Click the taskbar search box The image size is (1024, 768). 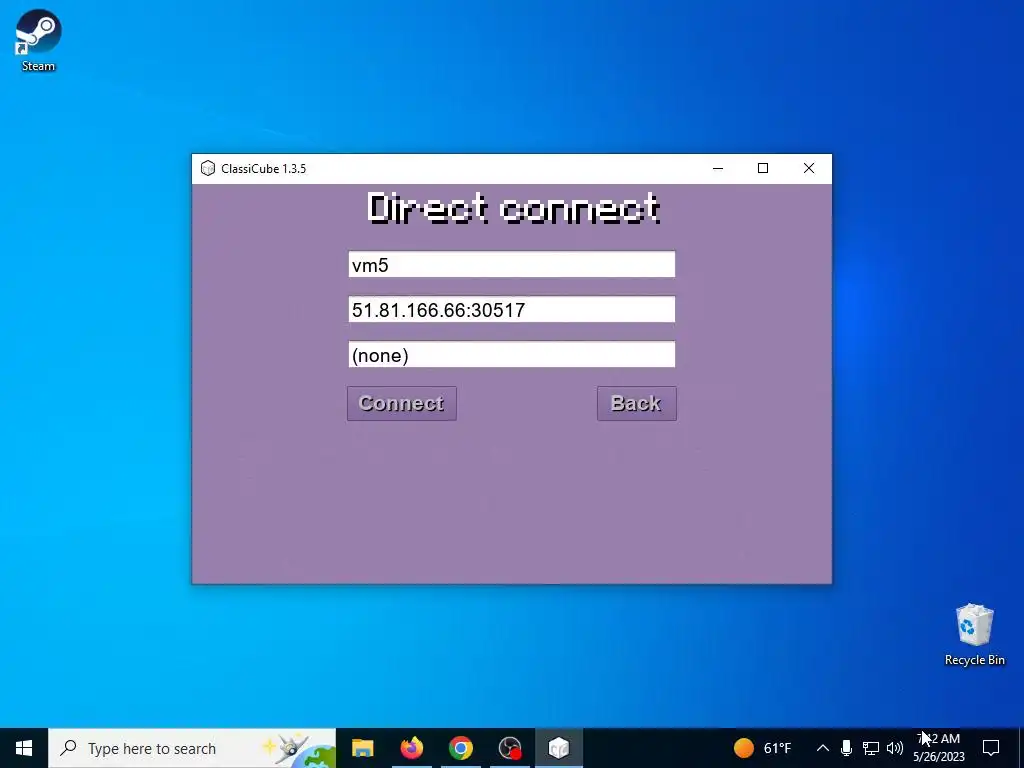click(192, 748)
